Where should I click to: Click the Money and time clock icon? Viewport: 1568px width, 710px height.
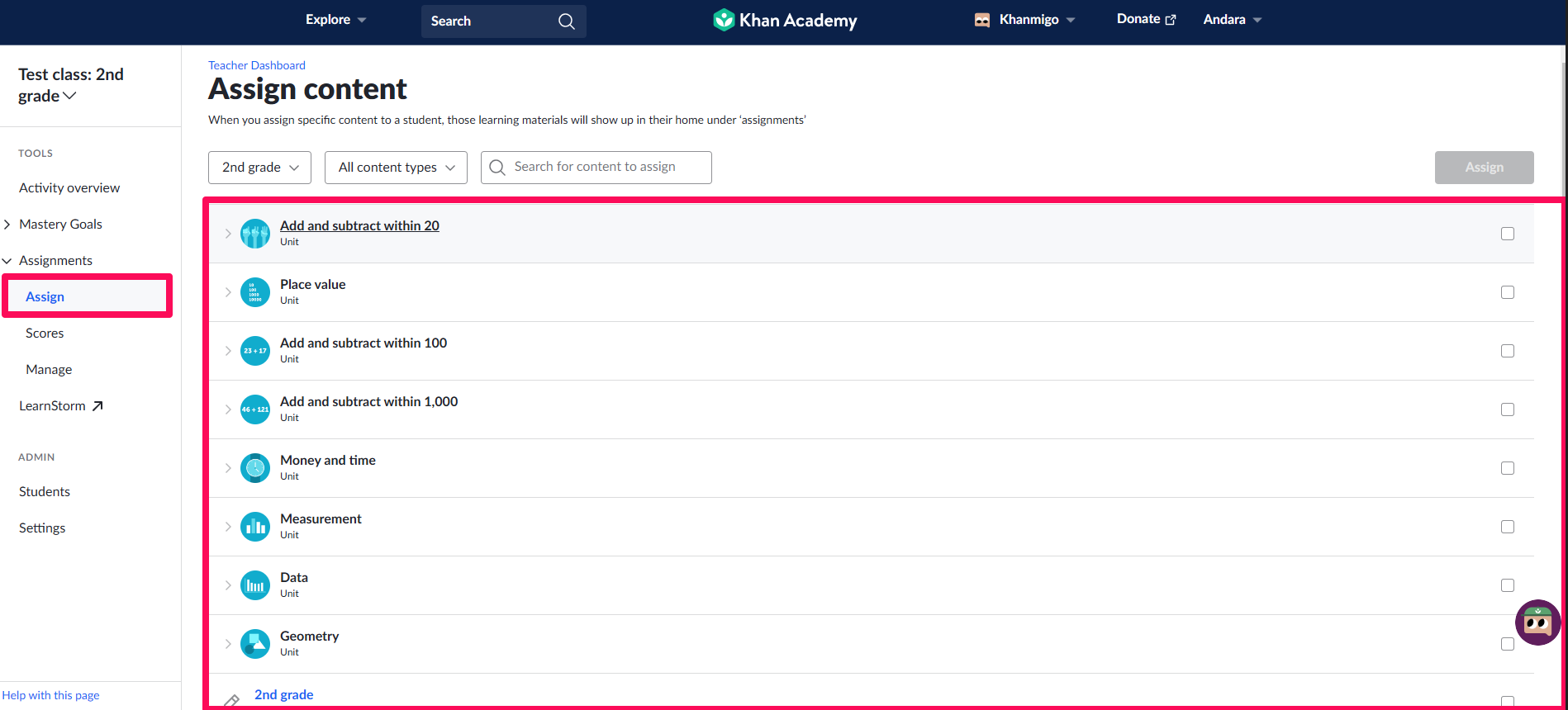tap(255, 468)
